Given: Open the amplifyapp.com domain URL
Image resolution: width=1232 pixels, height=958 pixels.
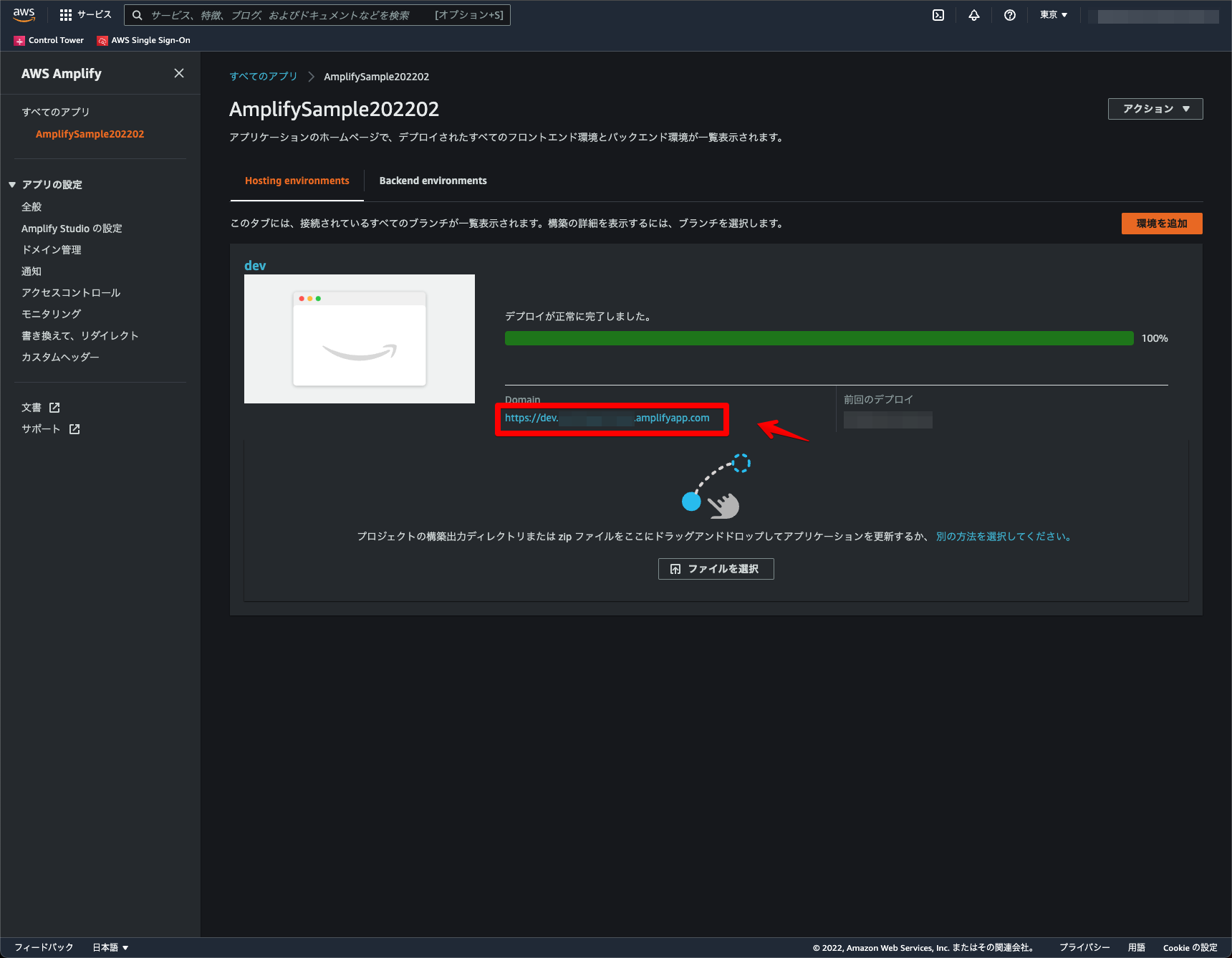Looking at the screenshot, I should coord(607,418).
